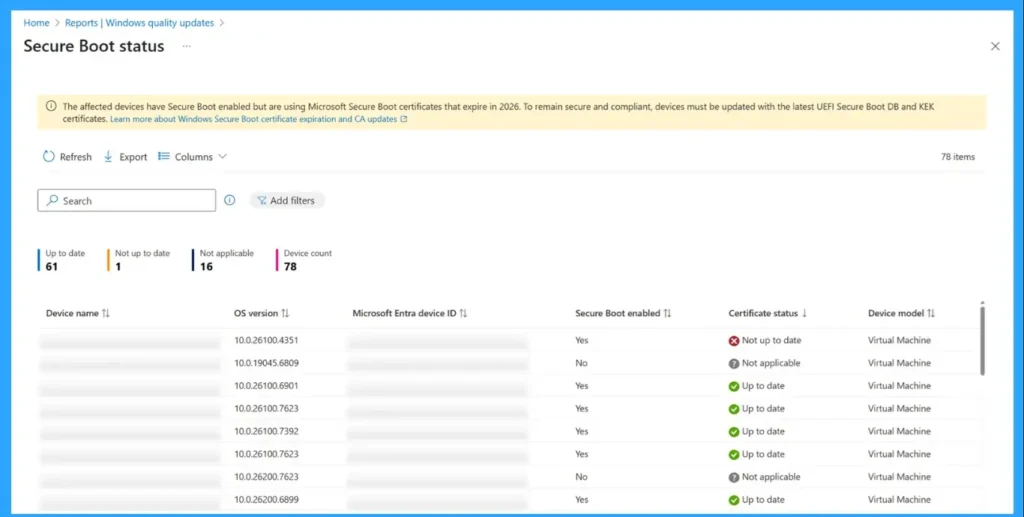
Task: Click the Refresh text label
Action: pos(76,157)
